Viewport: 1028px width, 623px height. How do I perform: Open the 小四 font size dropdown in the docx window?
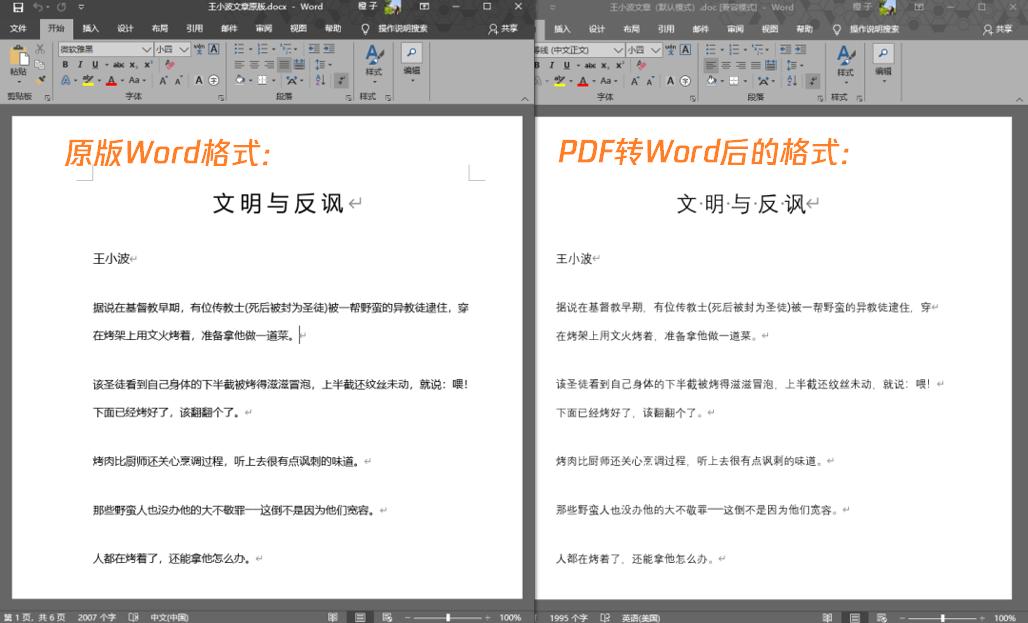click(170, 48)
